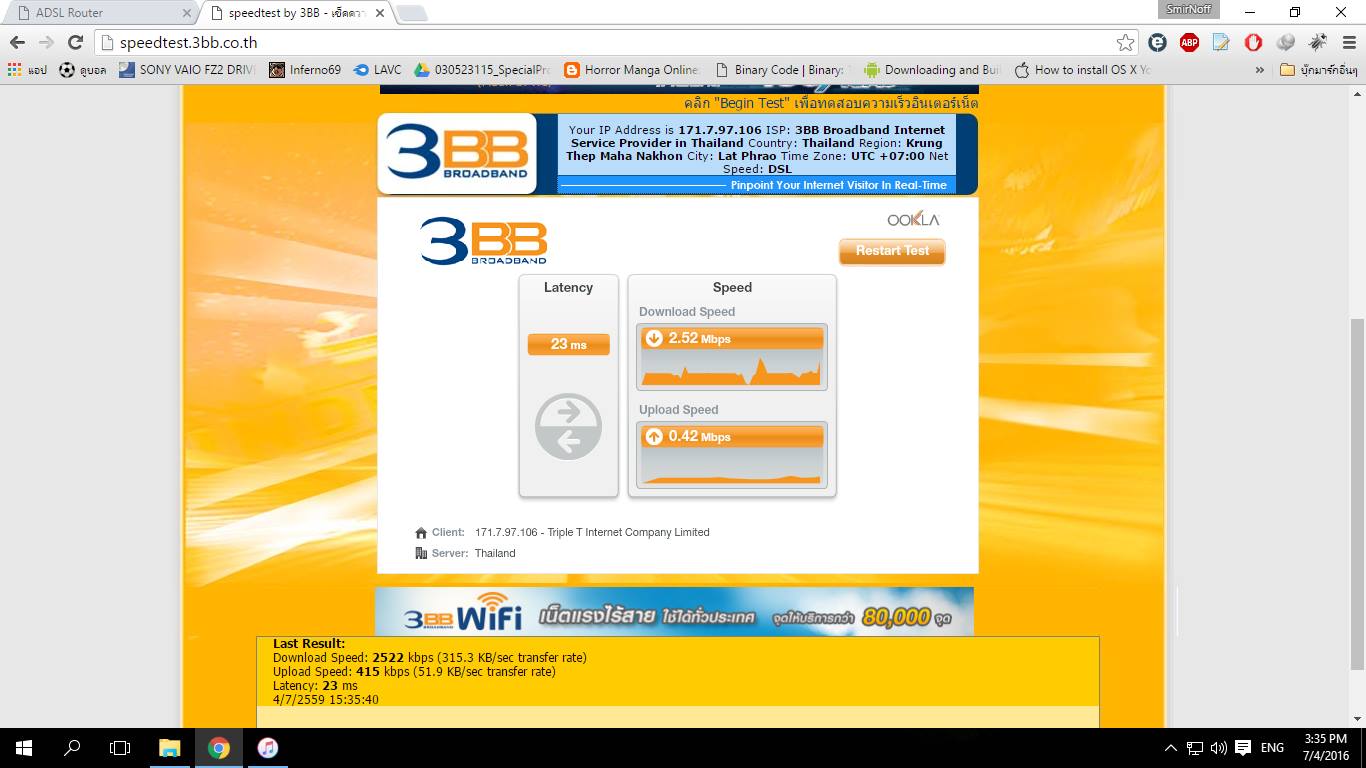This screenshot has width=1366, height=768.
Task: Click the browser forward arrow
Action: (x=46, y=42)
